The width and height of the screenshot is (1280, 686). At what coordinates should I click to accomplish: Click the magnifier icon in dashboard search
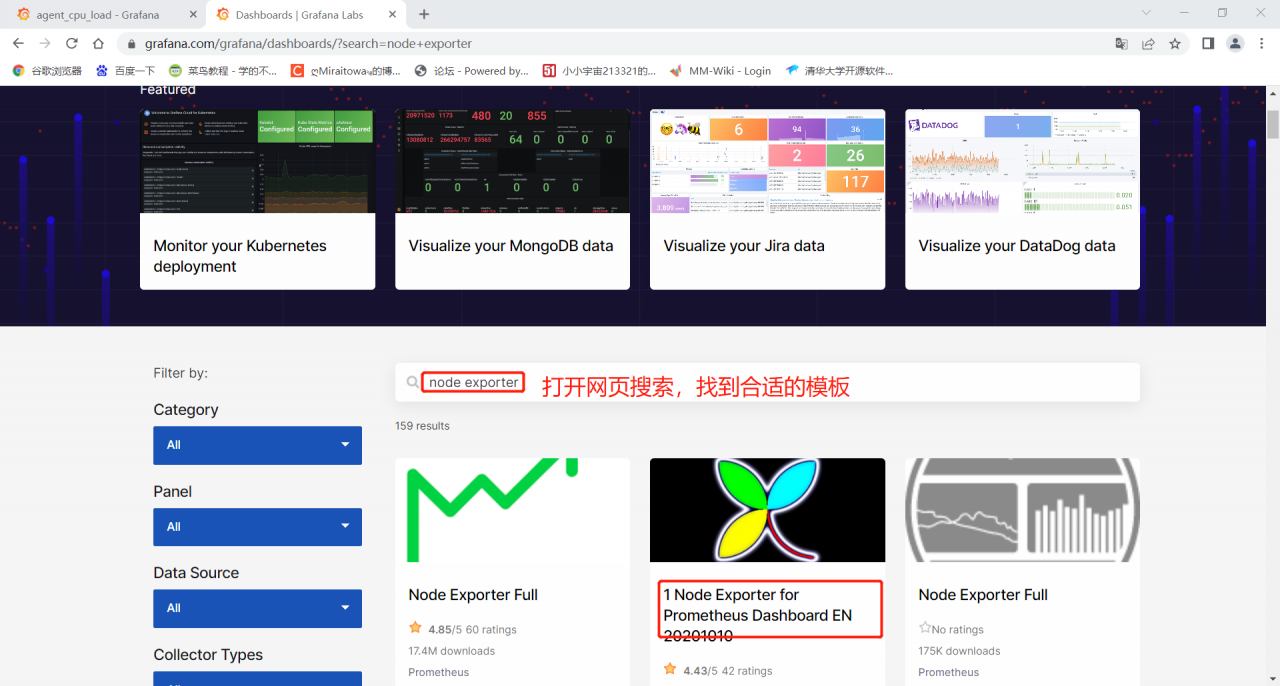click(x=412, y=383)
